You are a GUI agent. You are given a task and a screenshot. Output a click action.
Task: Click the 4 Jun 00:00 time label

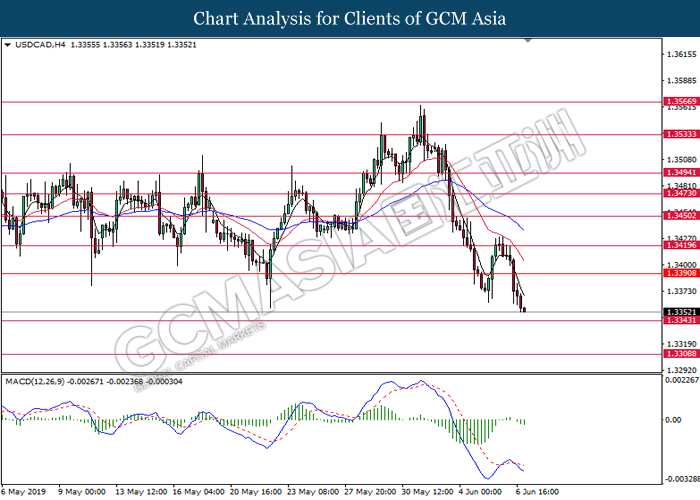[x=480, y=492]
